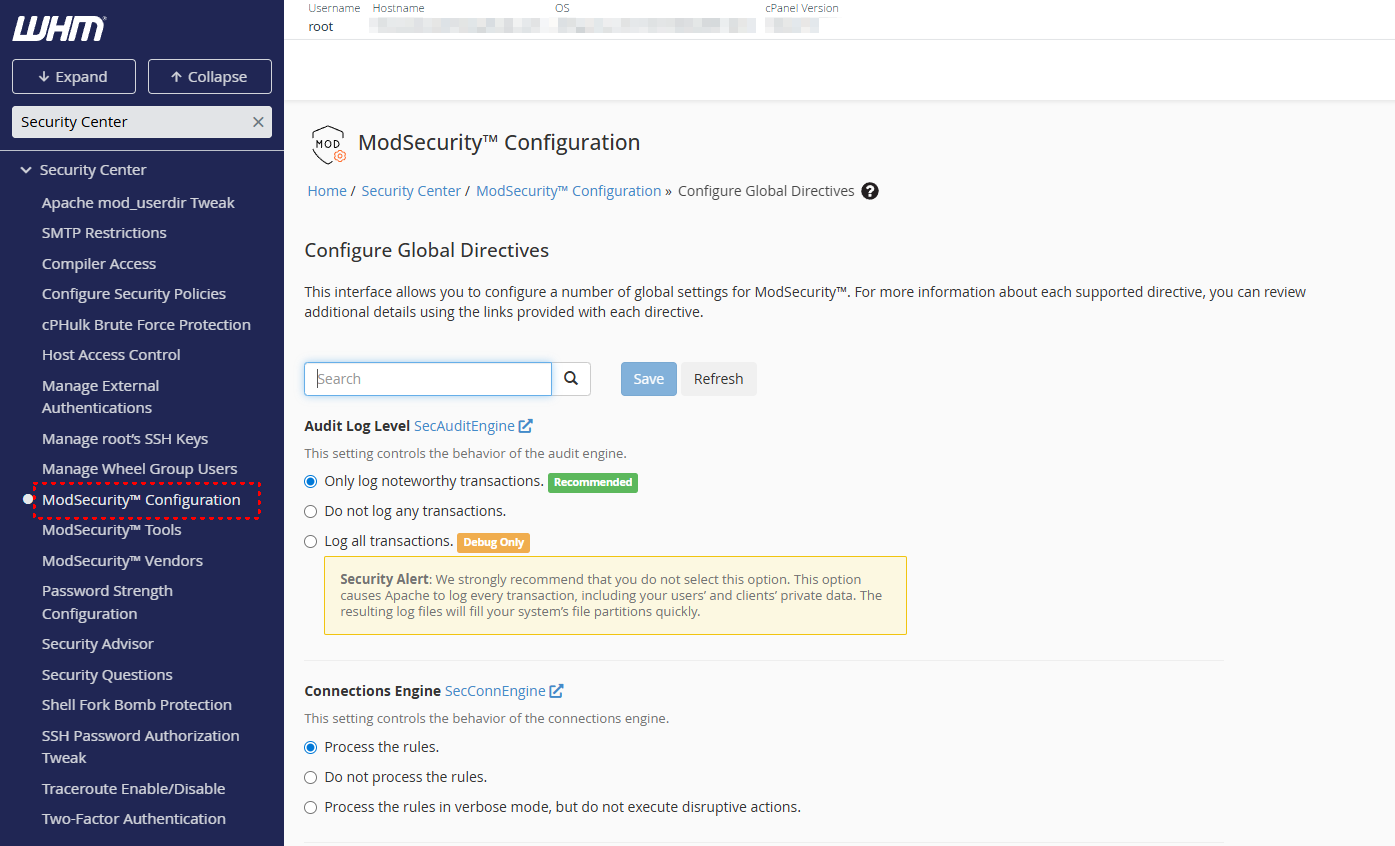The width and height of the screenshot is (1395, 846).
Task: Open Compiler Access menu item
Action: 99,264
